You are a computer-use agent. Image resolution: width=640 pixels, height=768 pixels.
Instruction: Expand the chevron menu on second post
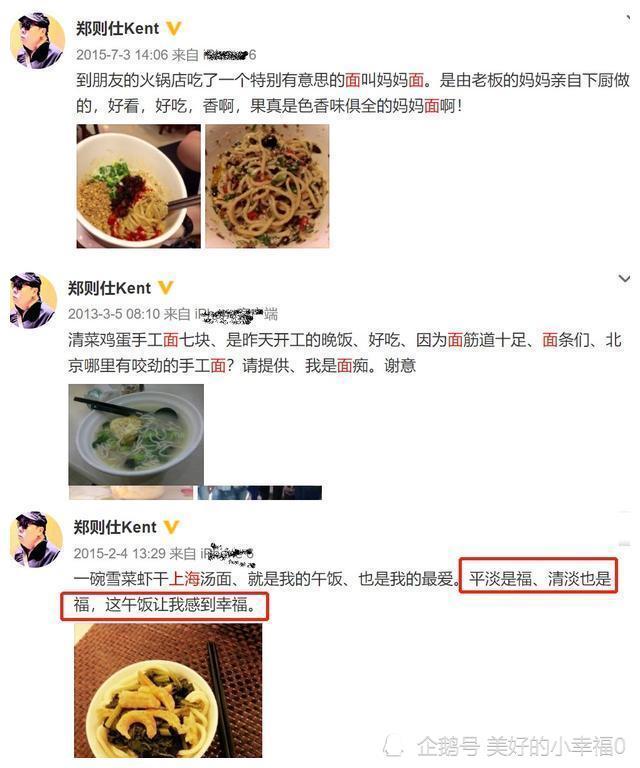click(x=624, y=279)
